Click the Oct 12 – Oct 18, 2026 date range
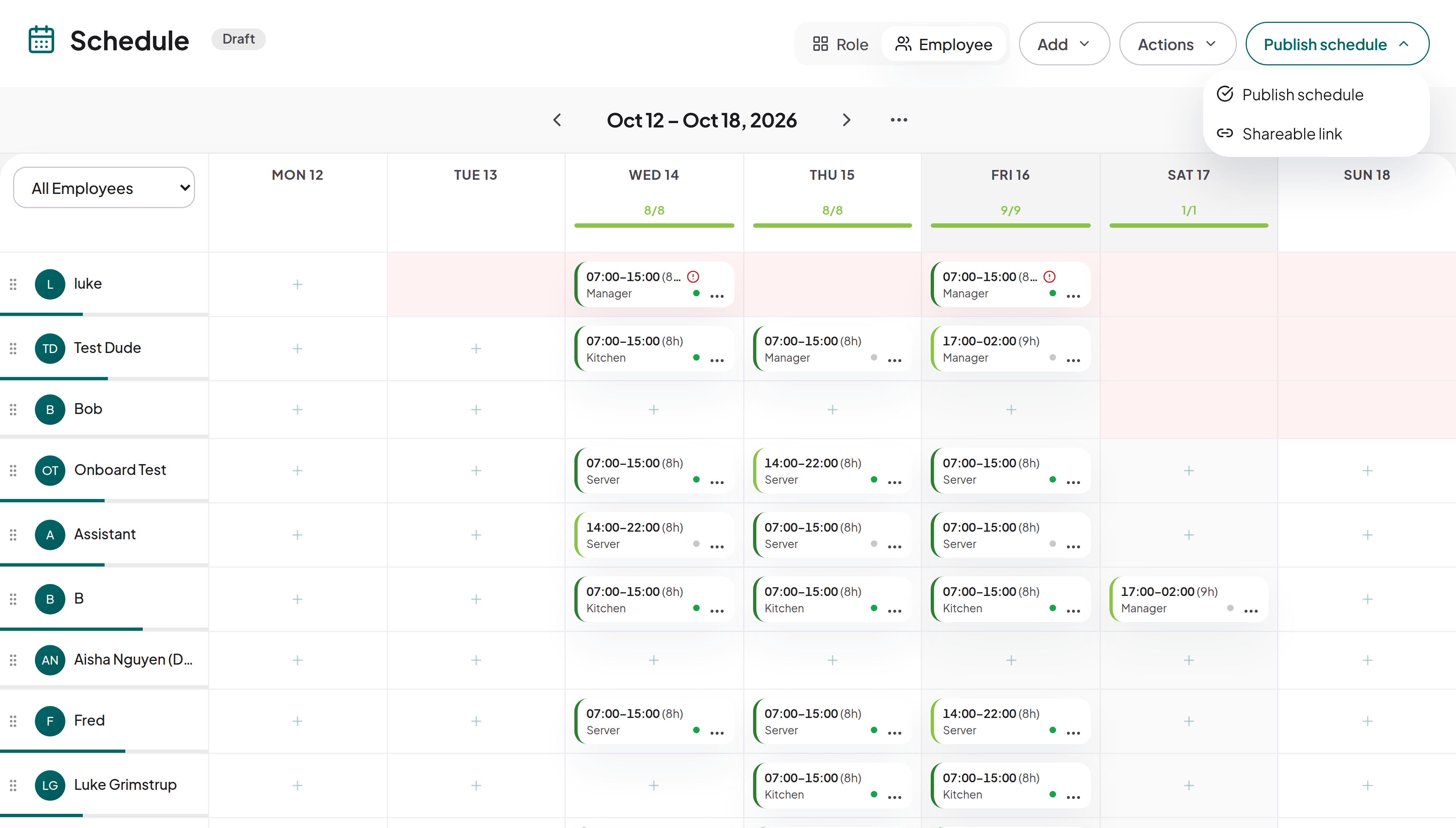The image size is (1456, 828). (x=702, y=120)
